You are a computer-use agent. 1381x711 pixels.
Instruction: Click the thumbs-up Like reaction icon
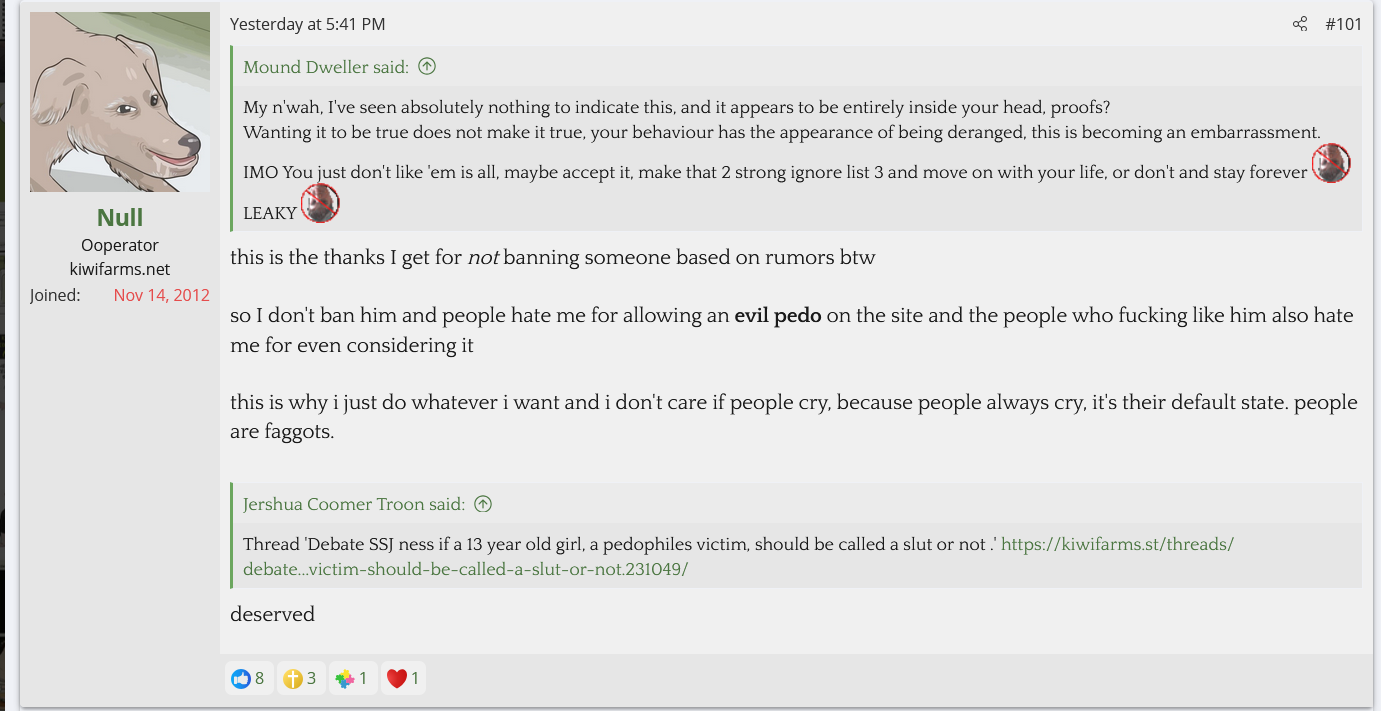[241, 679]
